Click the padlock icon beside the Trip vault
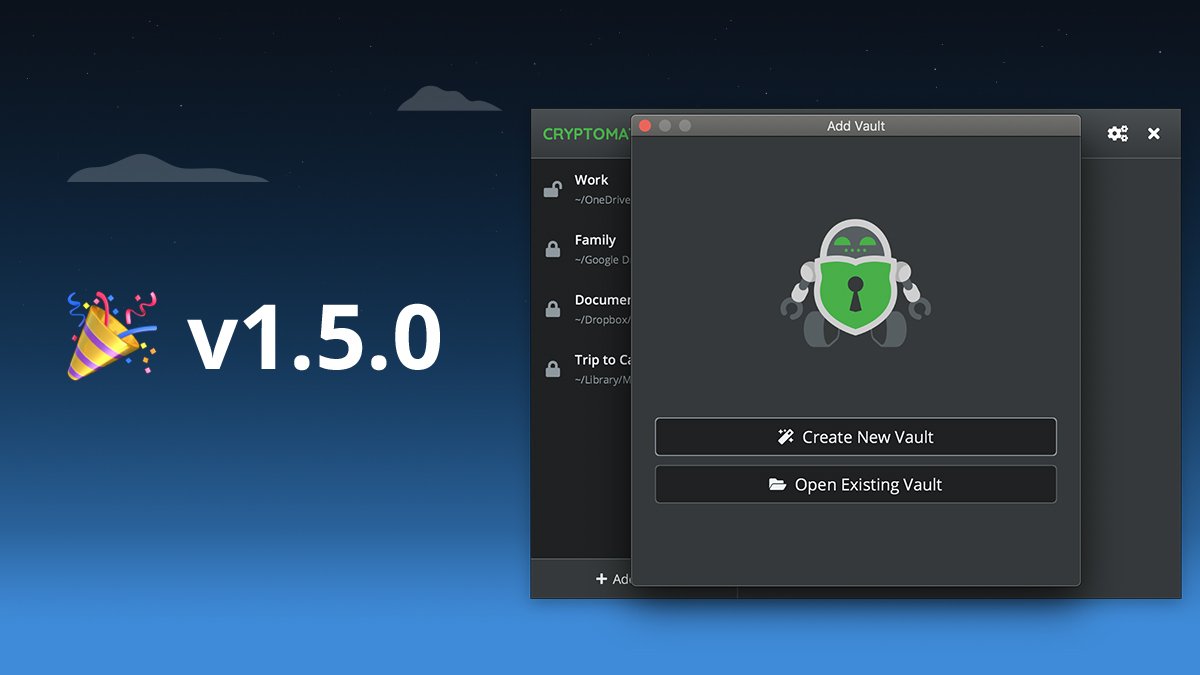 pos(552,369)
